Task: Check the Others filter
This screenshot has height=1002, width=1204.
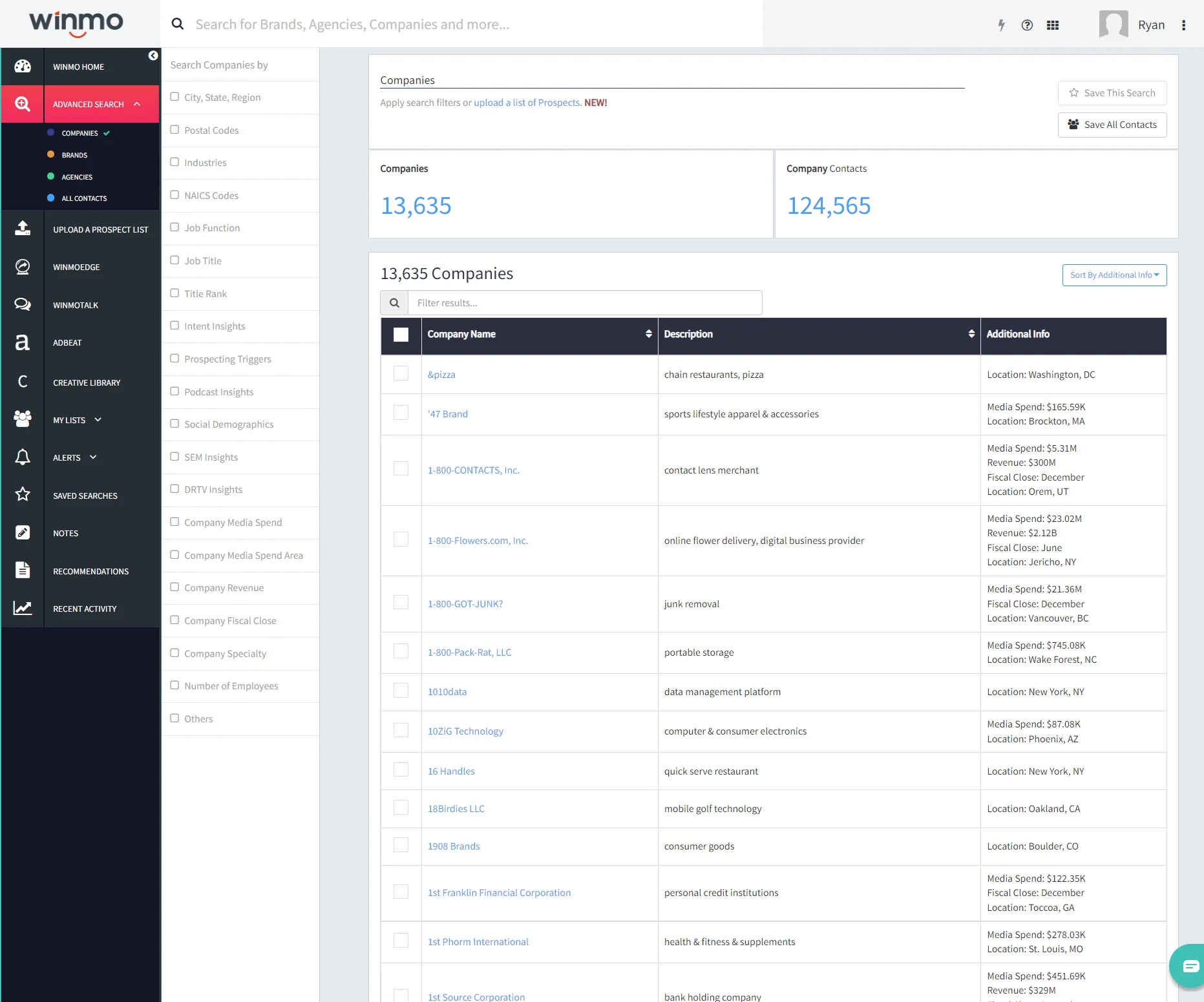Action: (174, 718)
